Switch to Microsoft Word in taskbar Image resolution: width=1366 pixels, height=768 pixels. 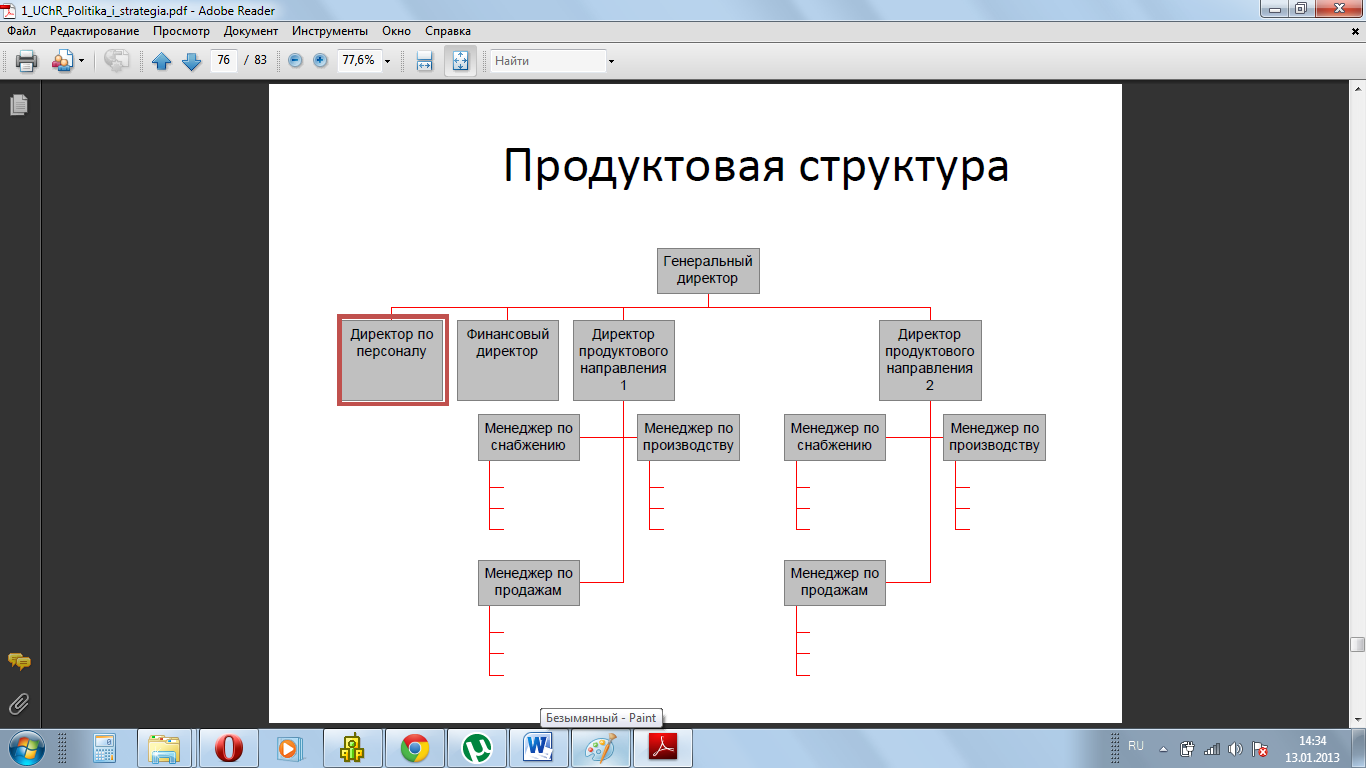(538, 748)
